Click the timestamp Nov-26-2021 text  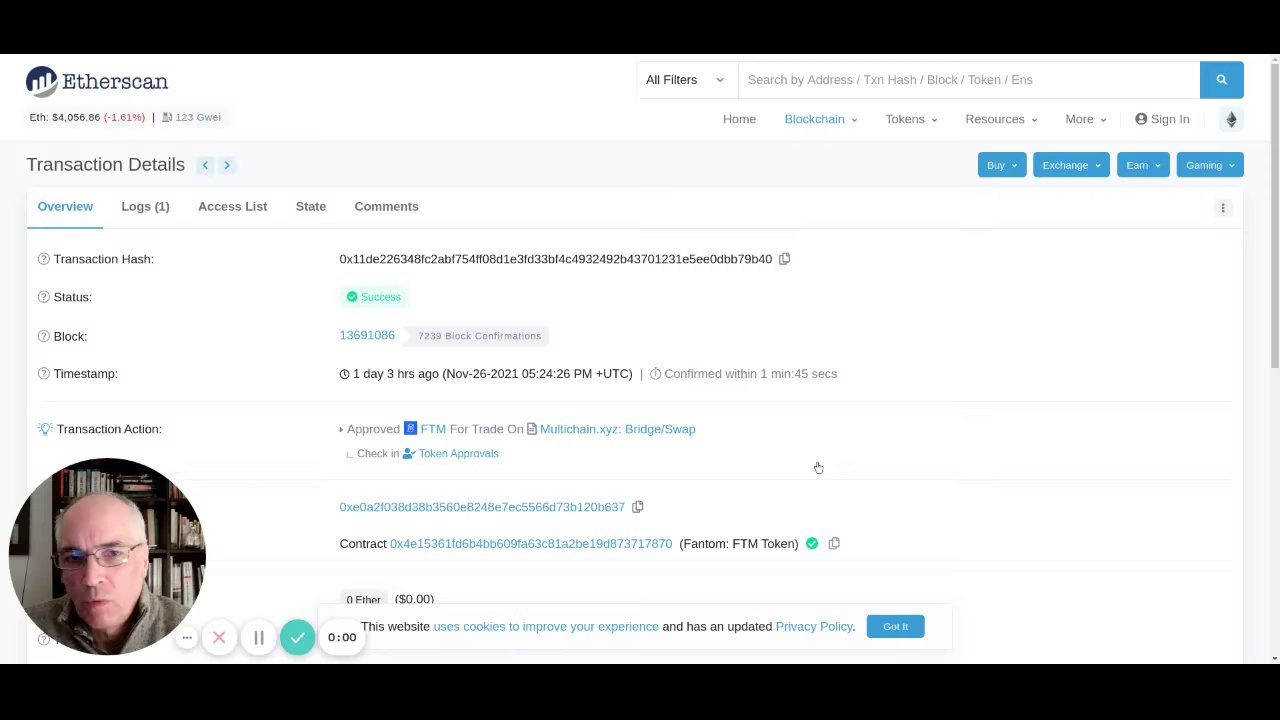coord(537,374)
